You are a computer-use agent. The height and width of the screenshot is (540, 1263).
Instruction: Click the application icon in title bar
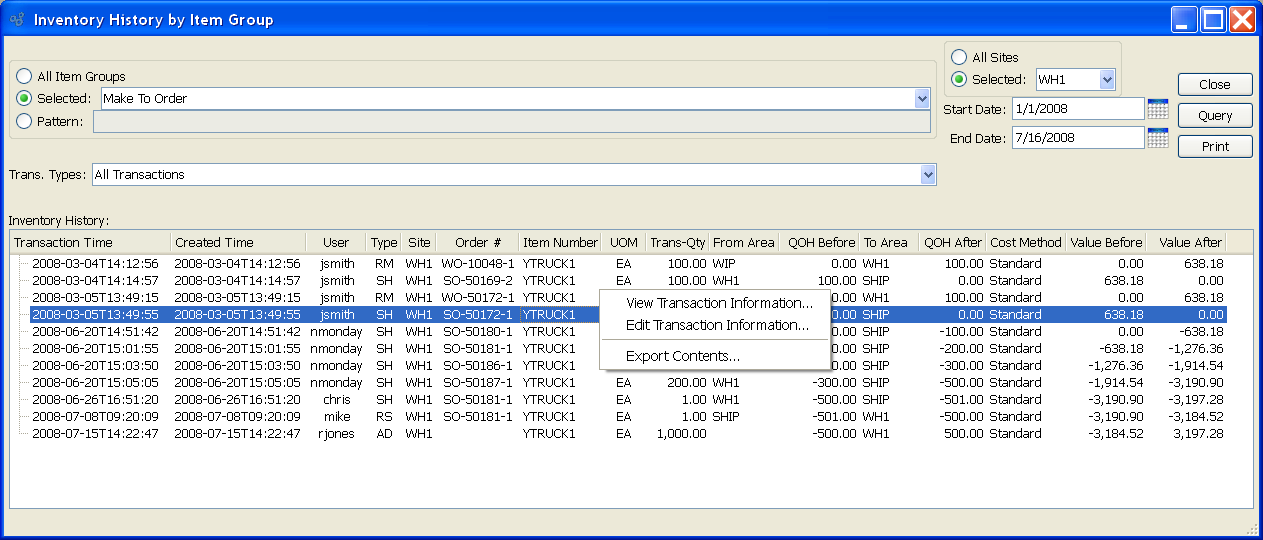pos(17,20)
